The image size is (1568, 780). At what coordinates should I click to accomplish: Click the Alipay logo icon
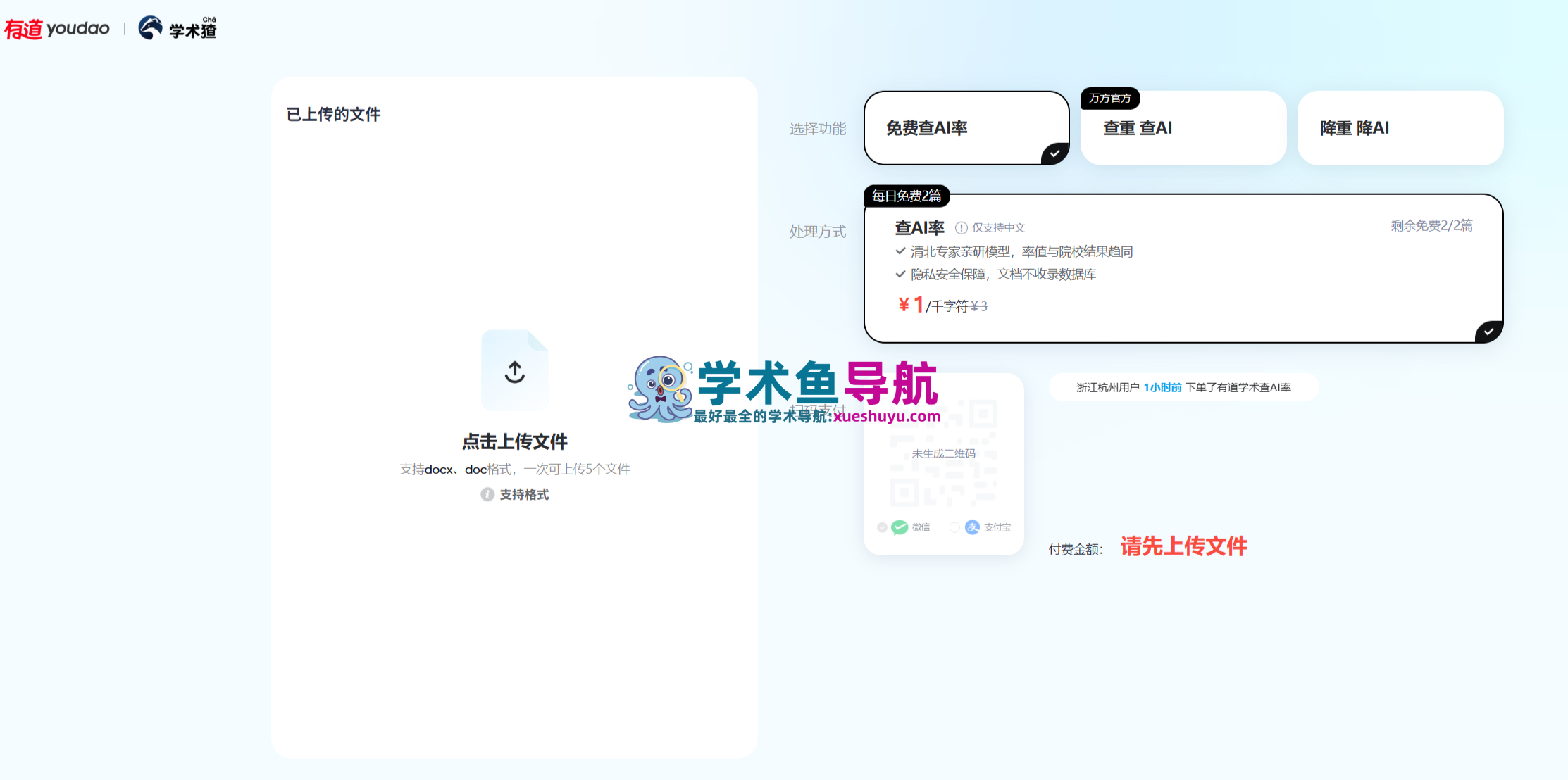(972, 527)
